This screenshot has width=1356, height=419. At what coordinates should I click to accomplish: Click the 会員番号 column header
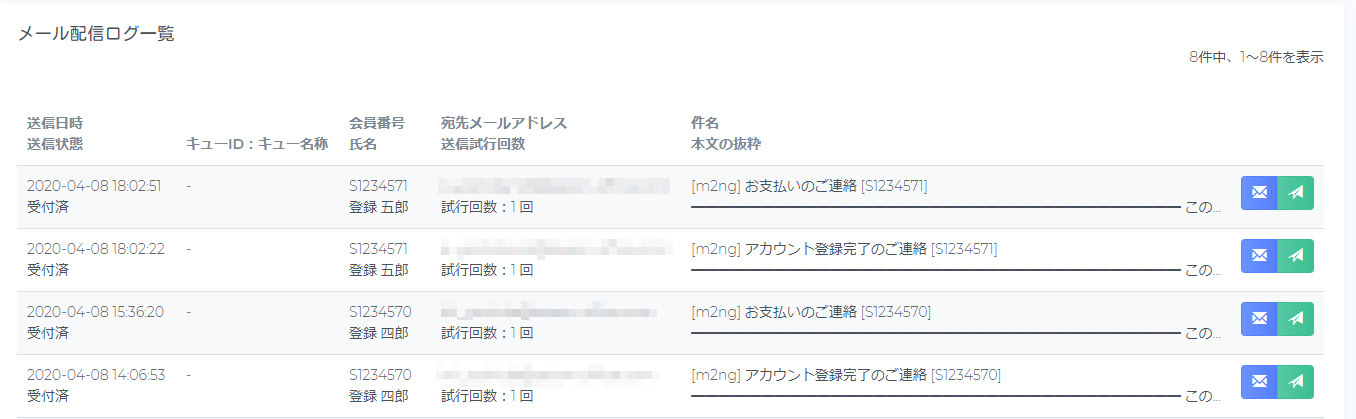pyautogui.click(x=377, y=124)
